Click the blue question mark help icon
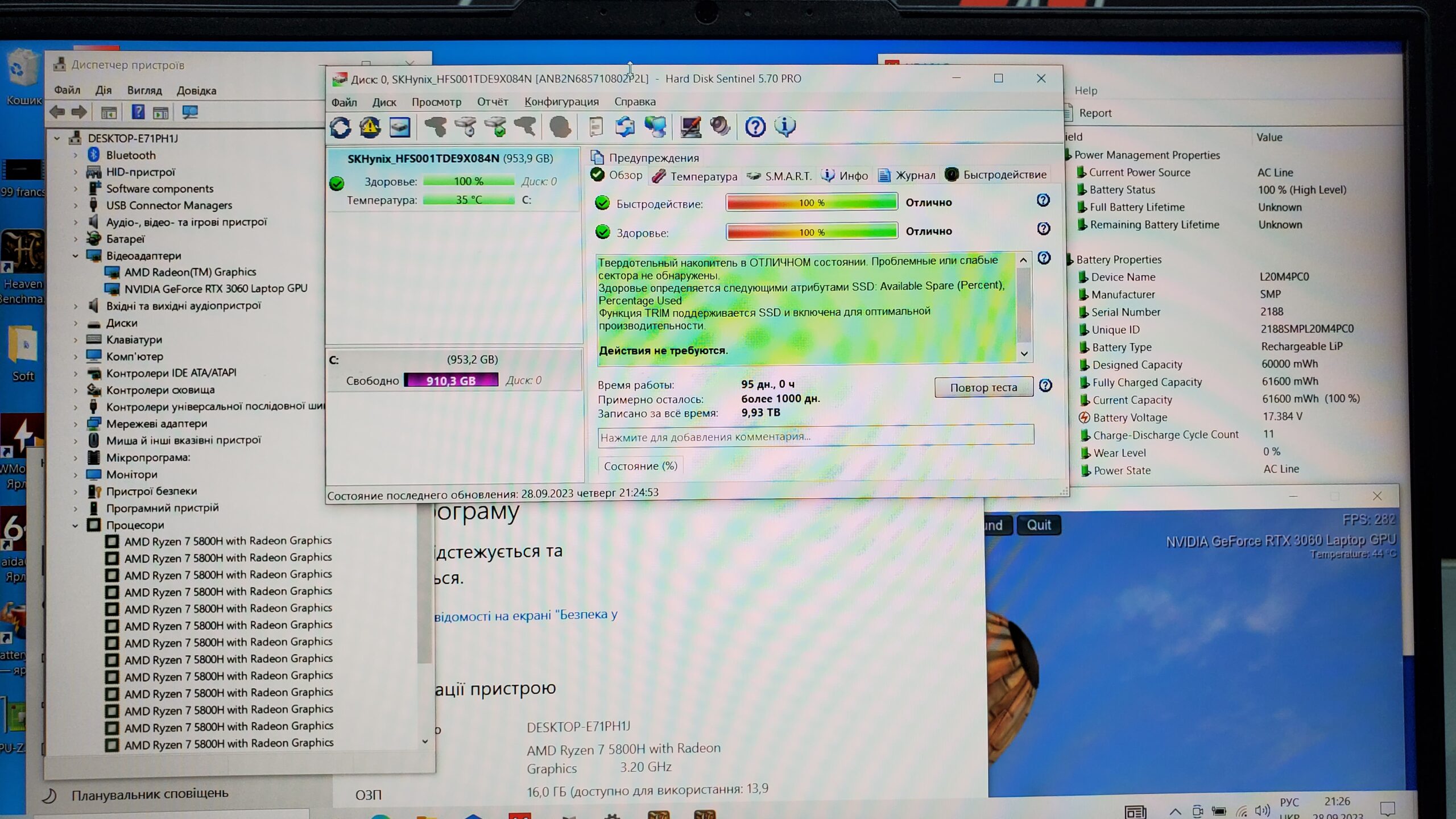This screenshot has height=819, width=1456. (755, 127)
